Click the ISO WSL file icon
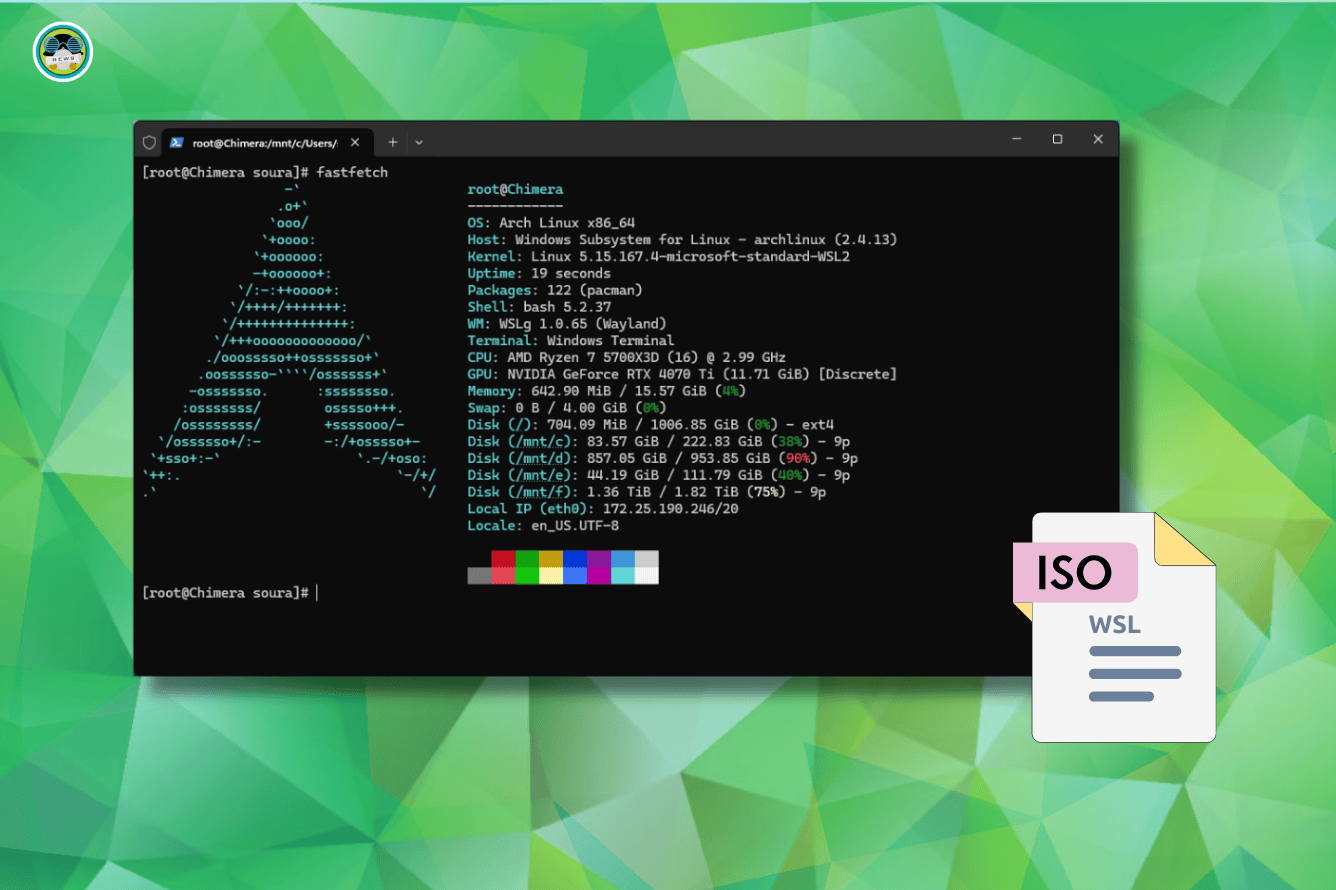Image resolution: width=1336 pixels, height=890 pixels. (x=1123, y=640)
